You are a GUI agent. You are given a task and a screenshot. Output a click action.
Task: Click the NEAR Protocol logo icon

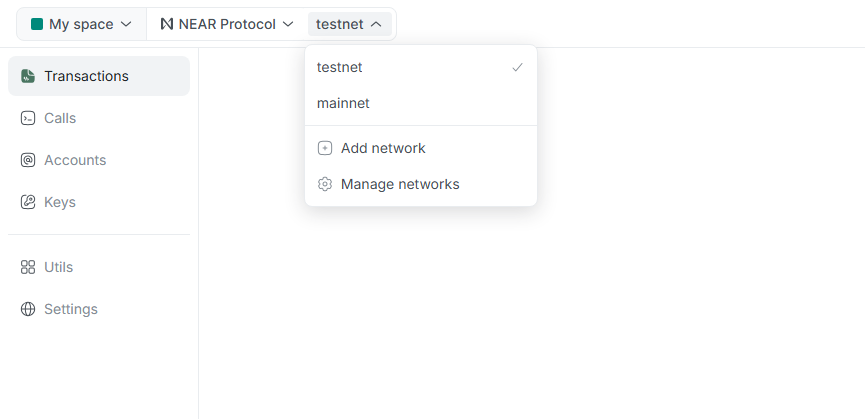[x=166, y=24]
